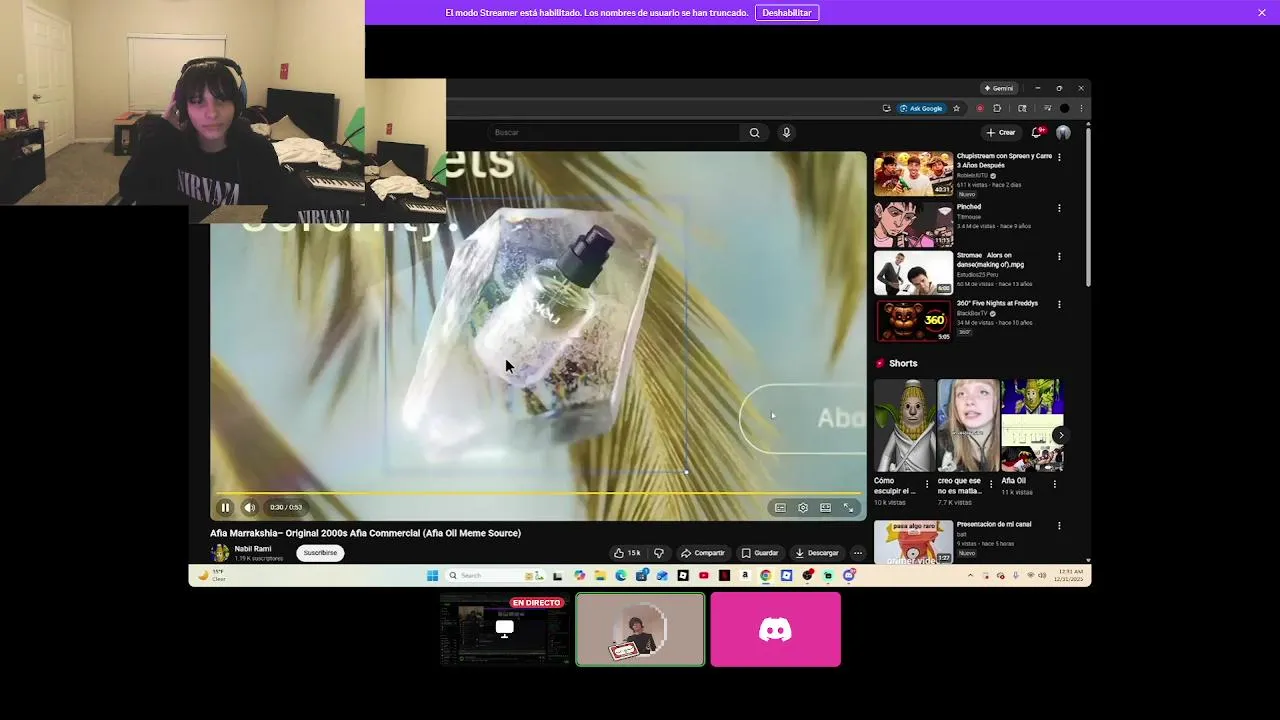This screenshot has height=720, width=1280.
Task: Dismiss the streamer mode banner
Action: pos(1262,12)
